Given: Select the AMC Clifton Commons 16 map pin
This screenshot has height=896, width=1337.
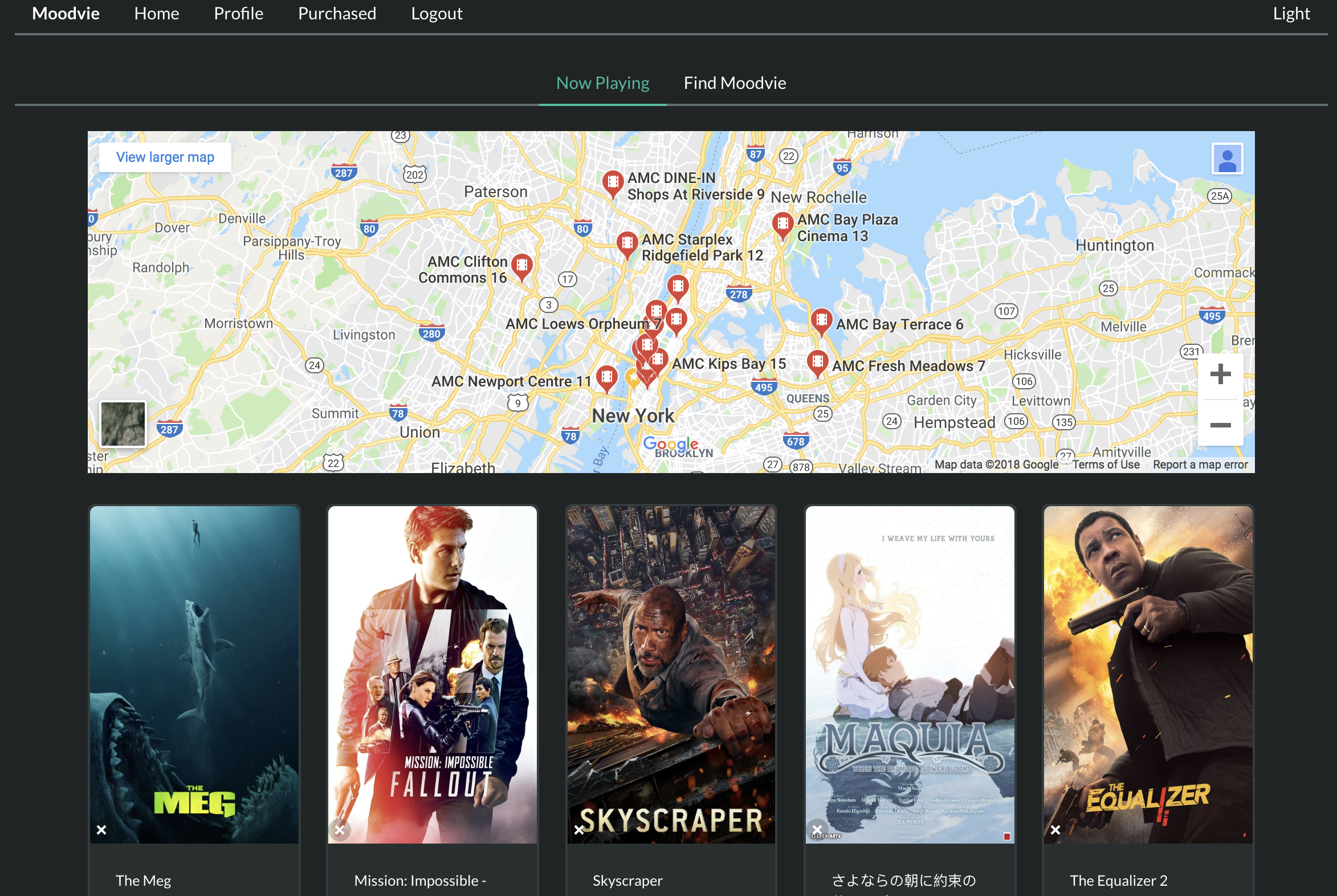Looking at the screenshot, I should coord(521,267).
